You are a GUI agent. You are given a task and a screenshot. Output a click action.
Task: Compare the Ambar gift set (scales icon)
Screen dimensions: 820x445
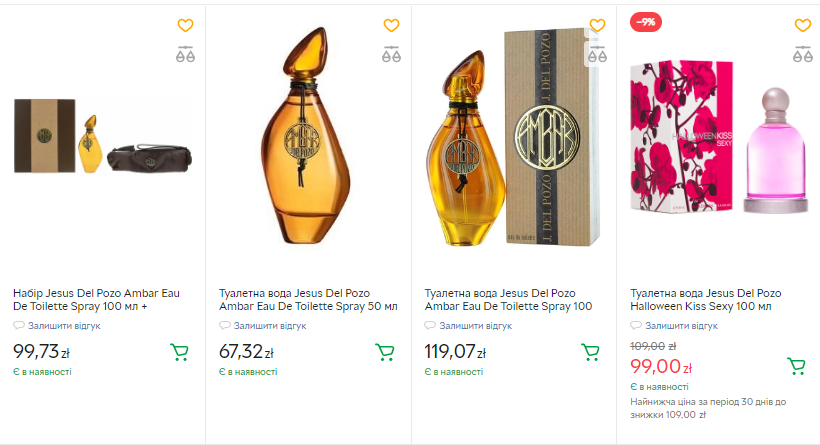185,54
